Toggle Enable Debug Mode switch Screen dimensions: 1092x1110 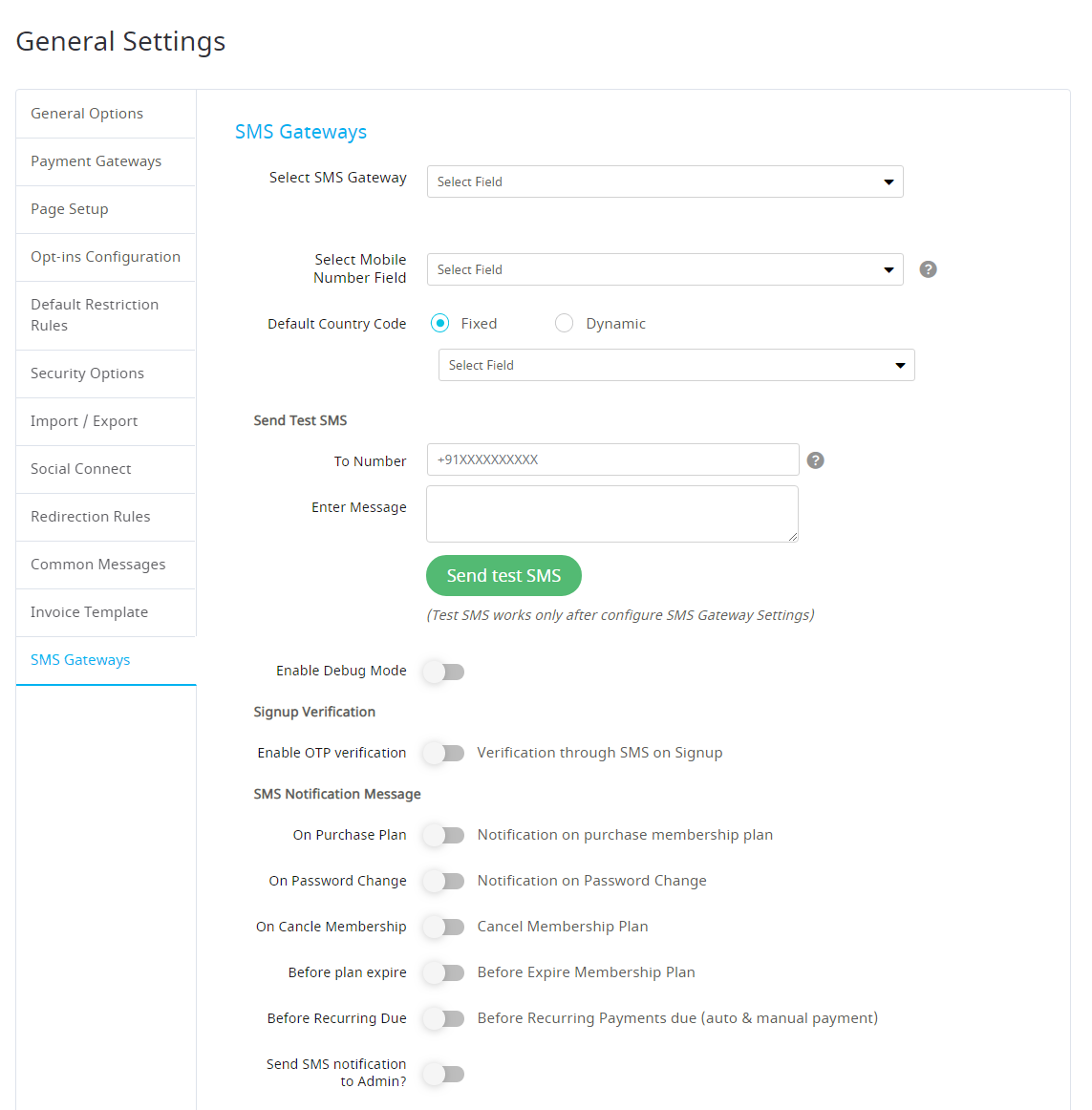click(444, 672)
